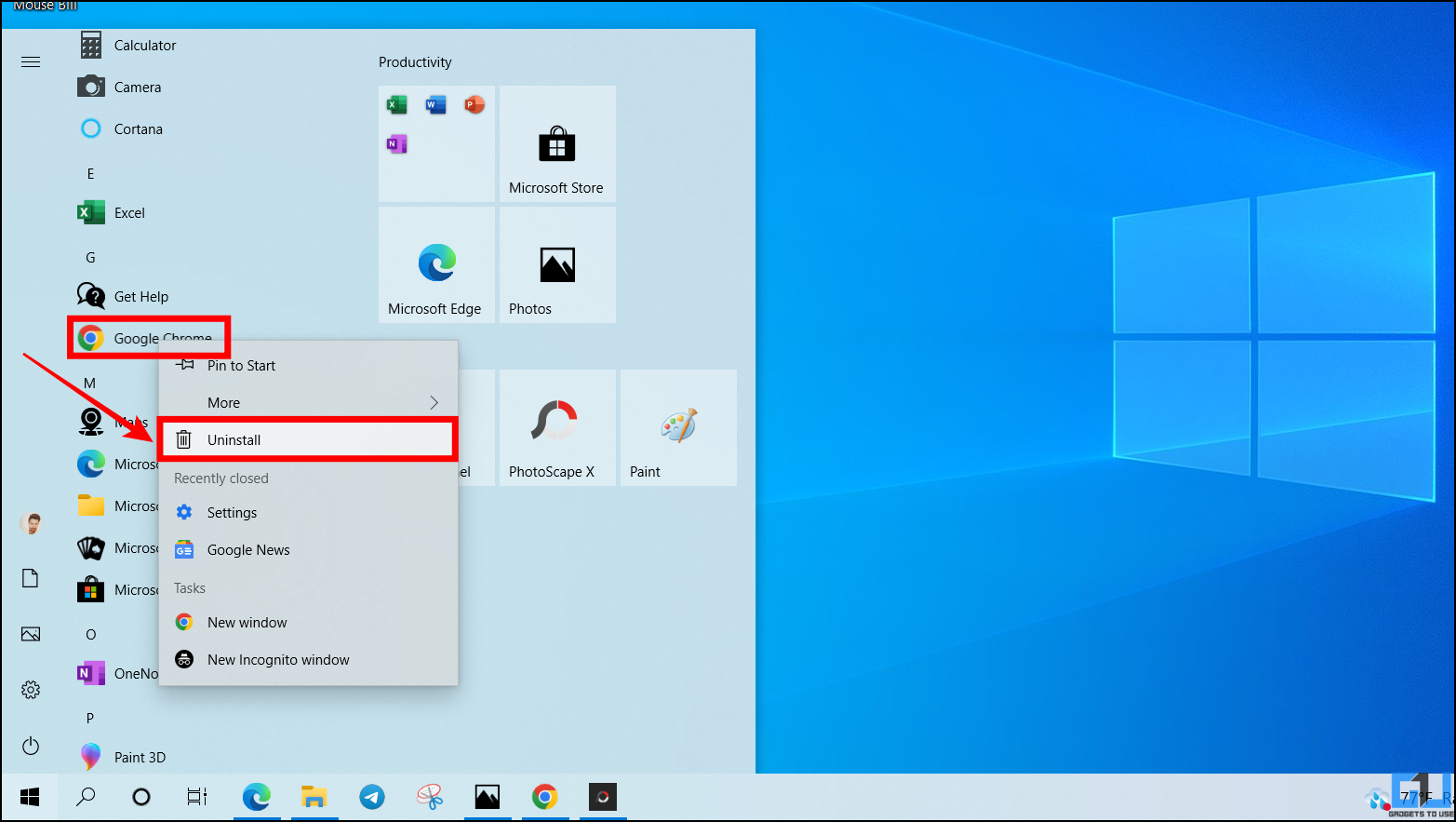This screenshot has height=822, width=1456.
Task: Click the Windows Start button
Action: [x=30, y=797]
